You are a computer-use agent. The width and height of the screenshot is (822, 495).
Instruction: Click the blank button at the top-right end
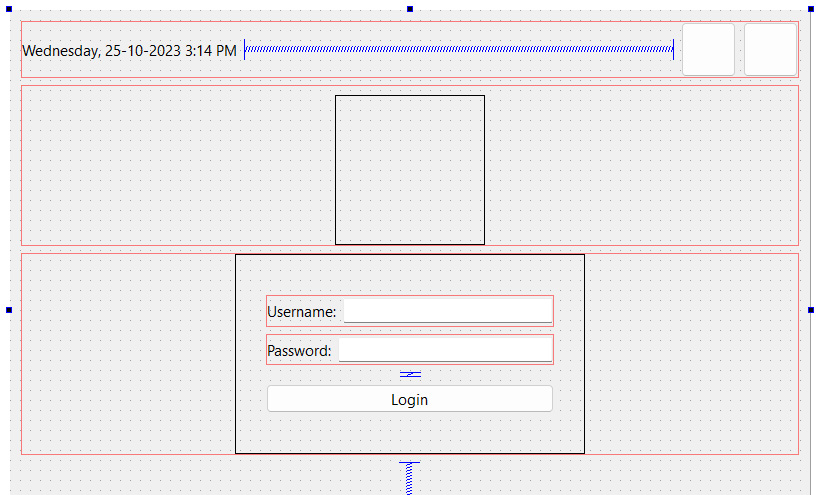(x=771, y=49)
